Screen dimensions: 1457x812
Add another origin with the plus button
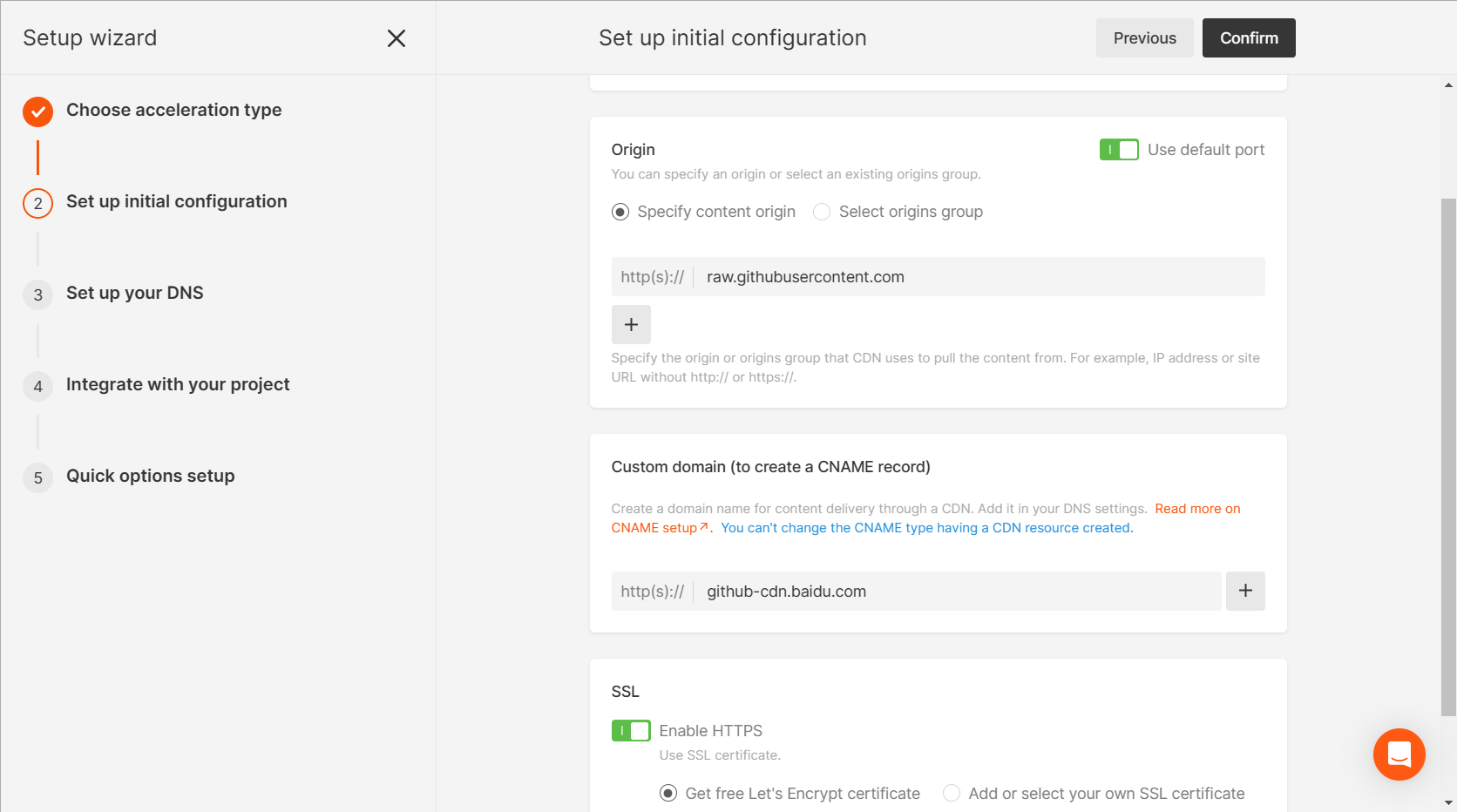(631, 324)
